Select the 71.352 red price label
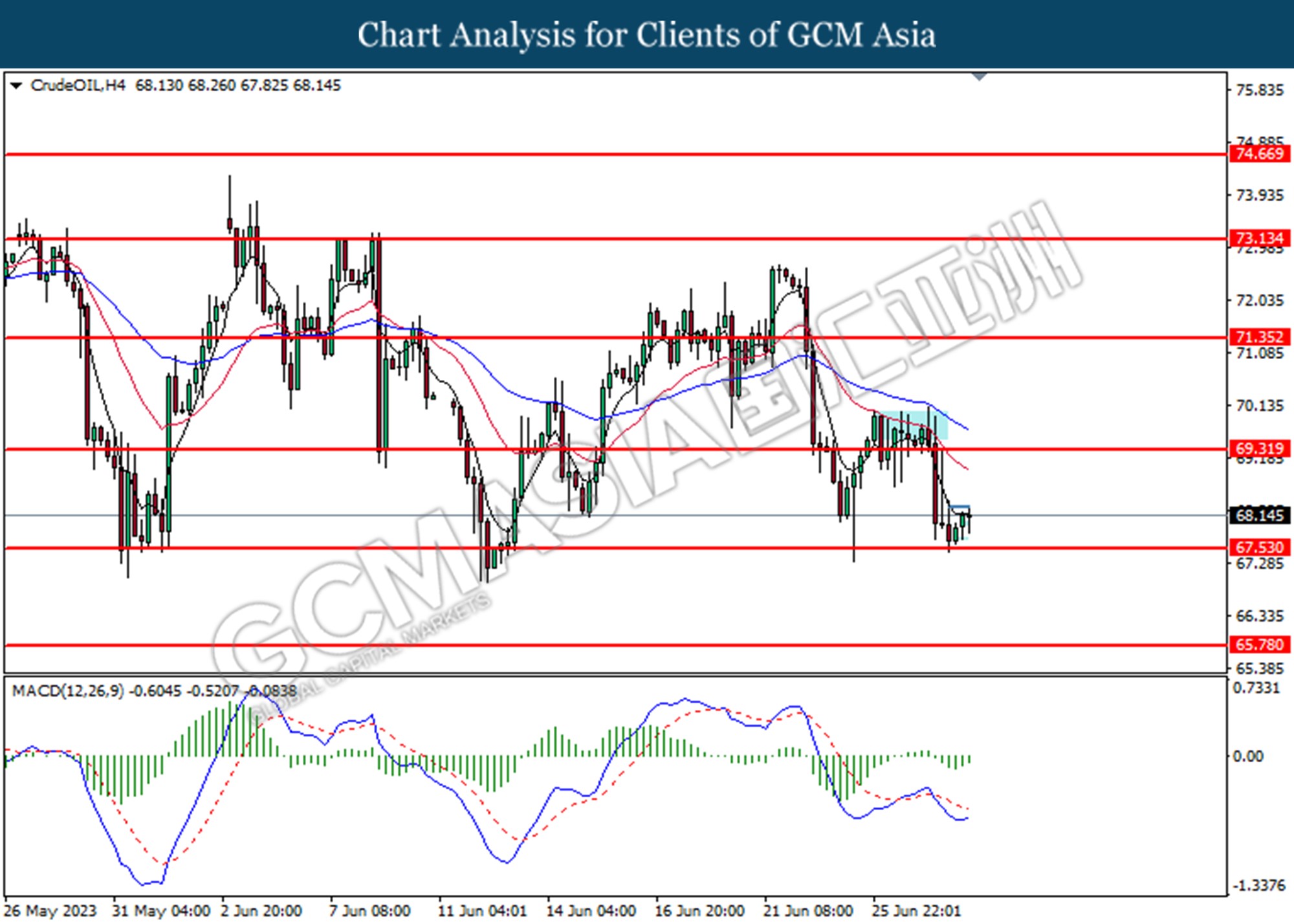1294x924 pixels. tap(1259, 337)
